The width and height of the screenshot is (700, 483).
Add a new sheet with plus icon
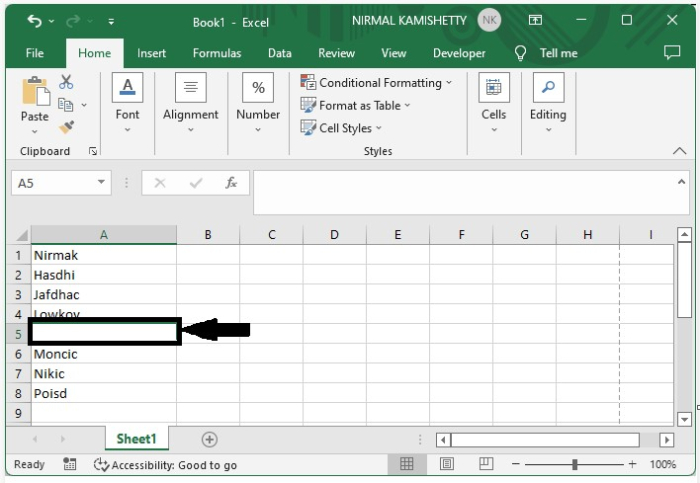(209, 439)
